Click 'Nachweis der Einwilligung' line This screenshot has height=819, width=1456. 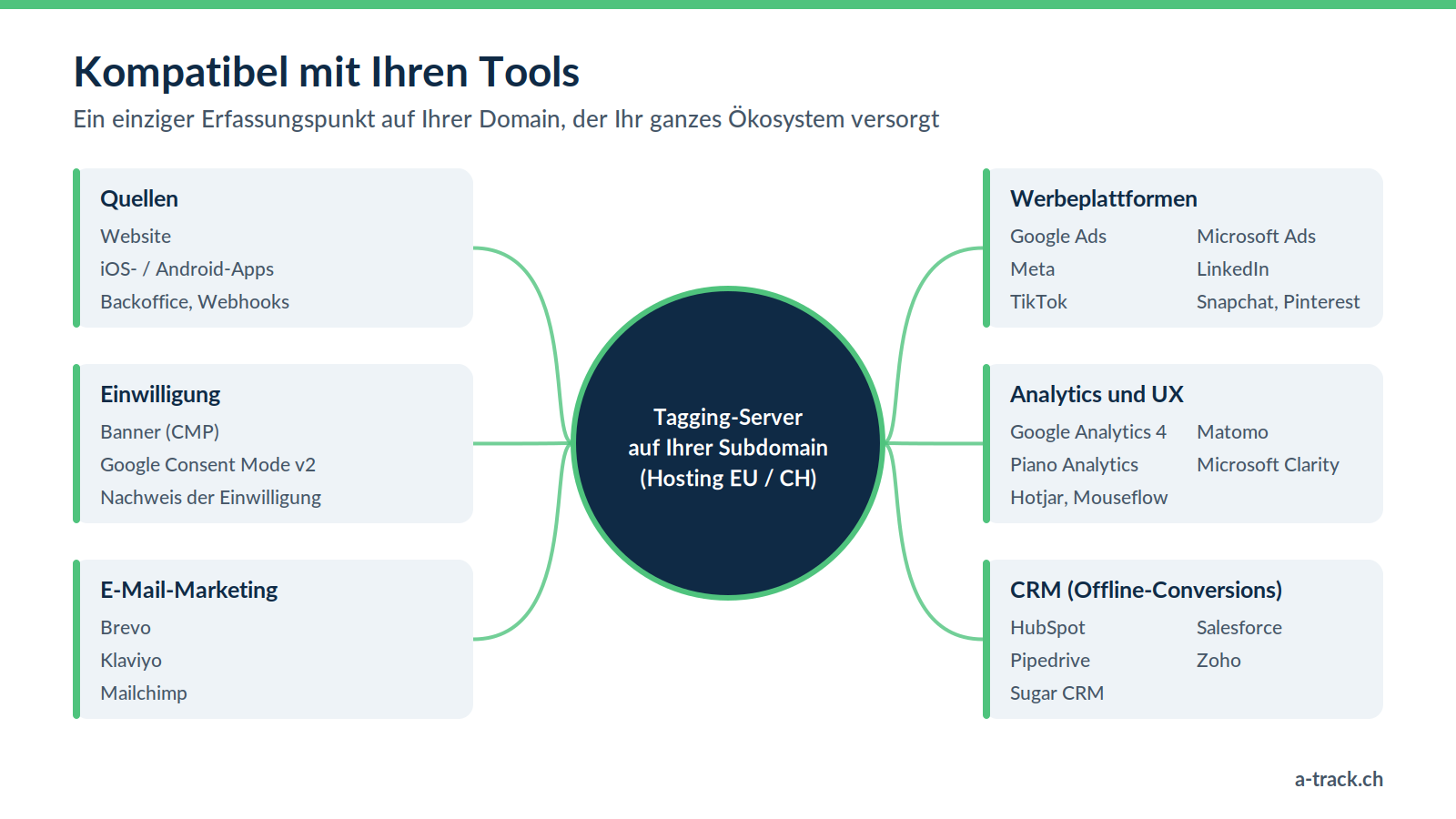(210, 497)
